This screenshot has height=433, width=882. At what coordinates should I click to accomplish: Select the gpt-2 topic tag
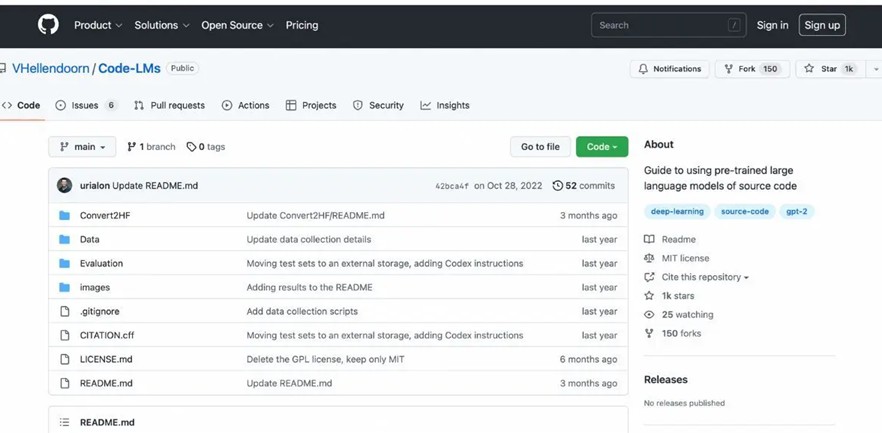(x=797, y=211)
